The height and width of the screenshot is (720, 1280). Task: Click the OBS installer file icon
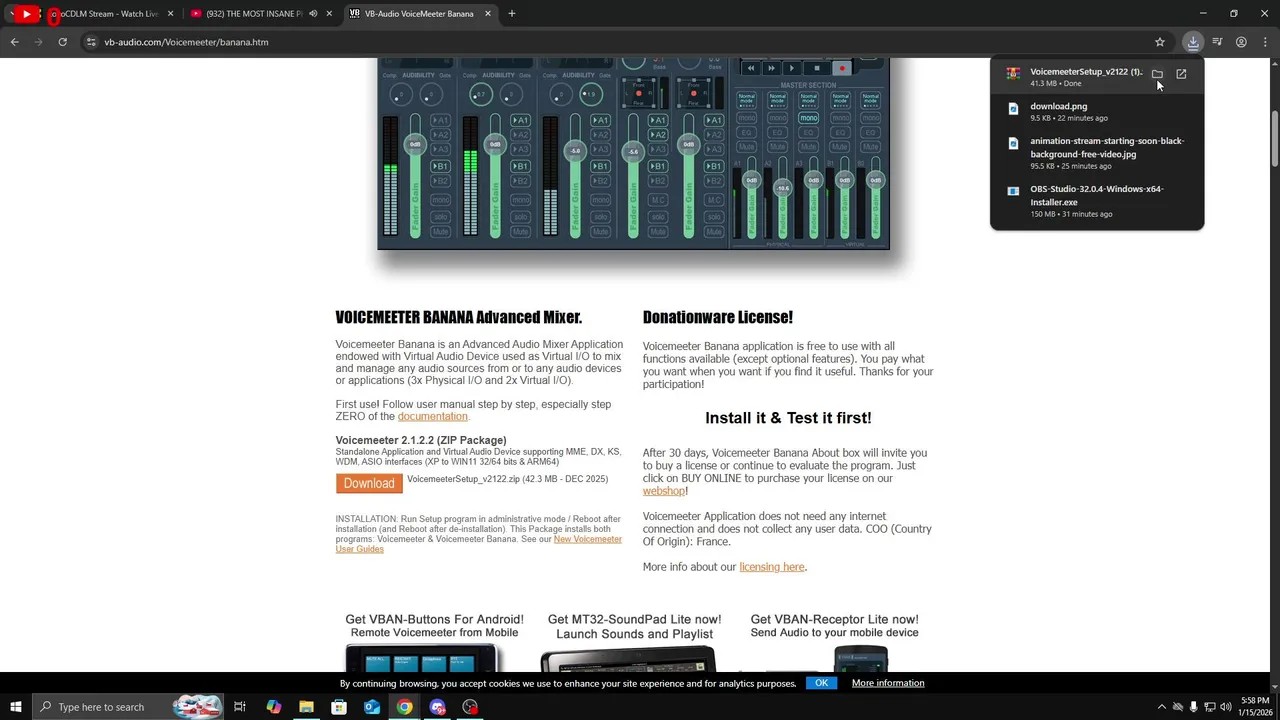(x=1013, y=191)
